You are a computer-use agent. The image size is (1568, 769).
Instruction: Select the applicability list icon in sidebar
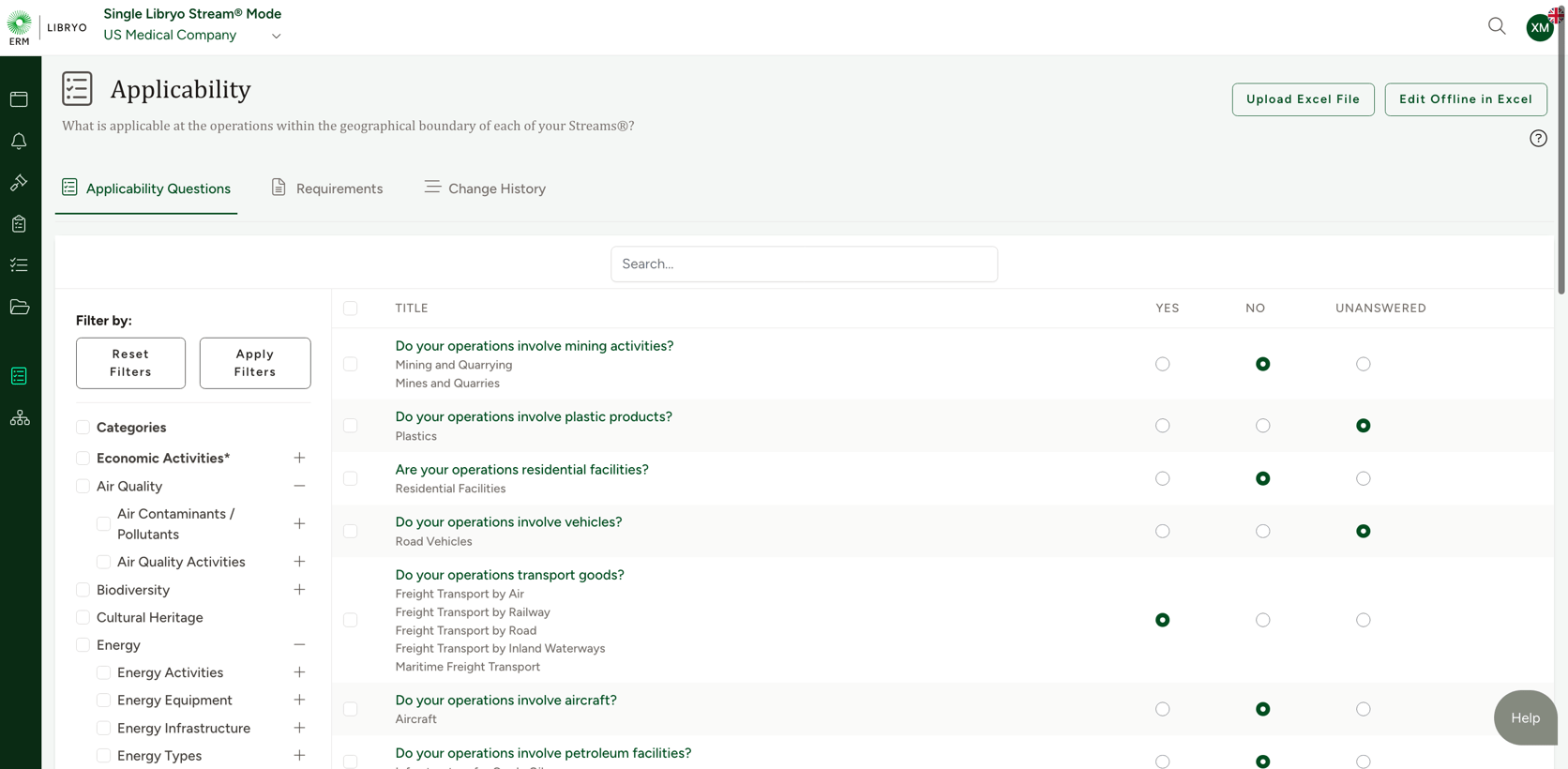[x=19, y=376]
